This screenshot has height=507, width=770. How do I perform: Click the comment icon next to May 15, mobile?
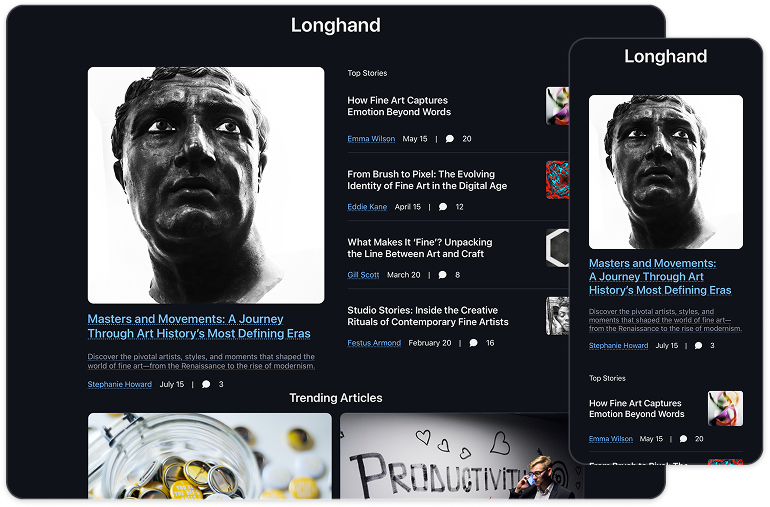coord(683,439)
